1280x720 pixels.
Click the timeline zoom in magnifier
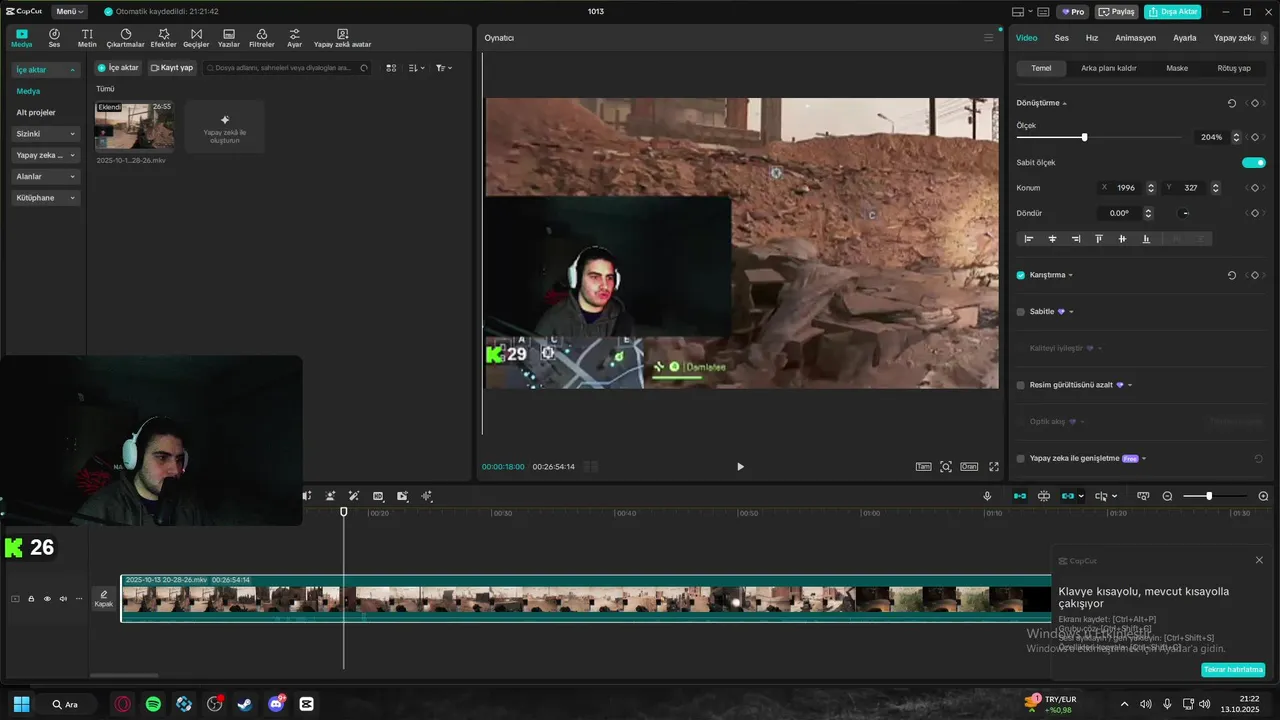pyautogui.click(x=1263, y=496)
